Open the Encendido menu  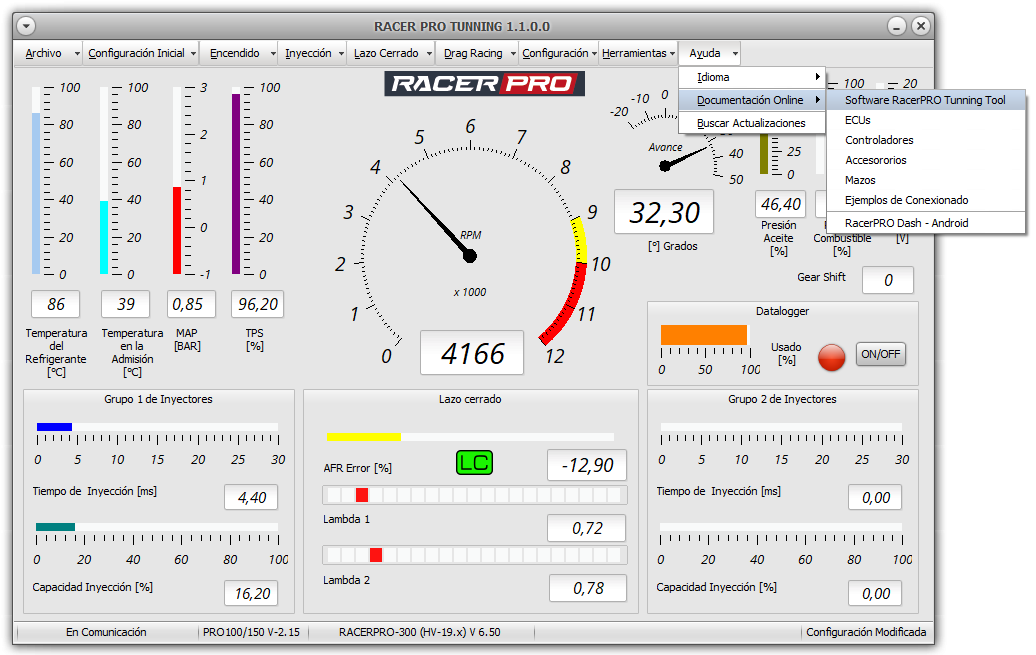pos(235,54)
